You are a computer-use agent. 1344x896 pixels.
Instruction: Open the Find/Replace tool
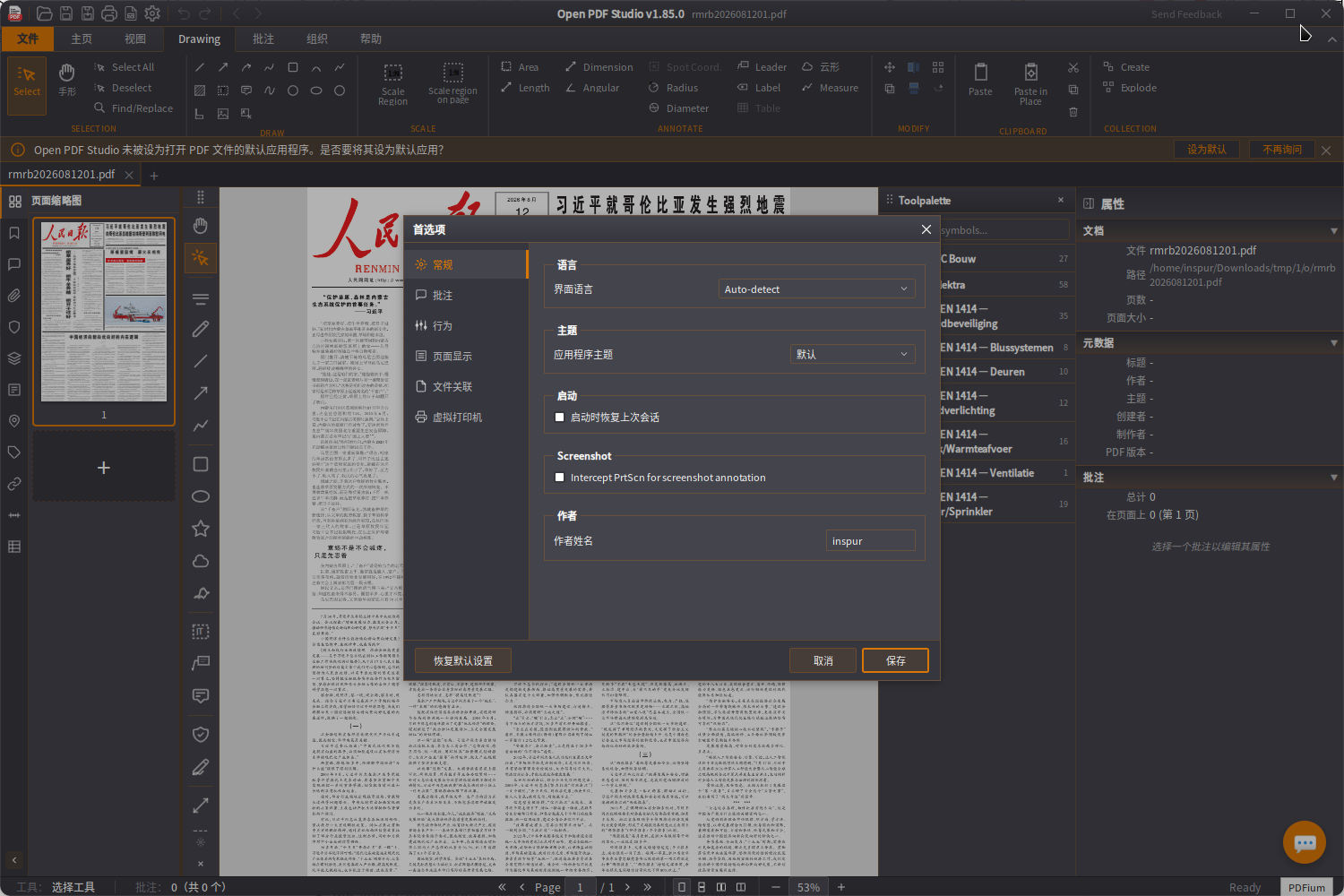tap(134, 108)
